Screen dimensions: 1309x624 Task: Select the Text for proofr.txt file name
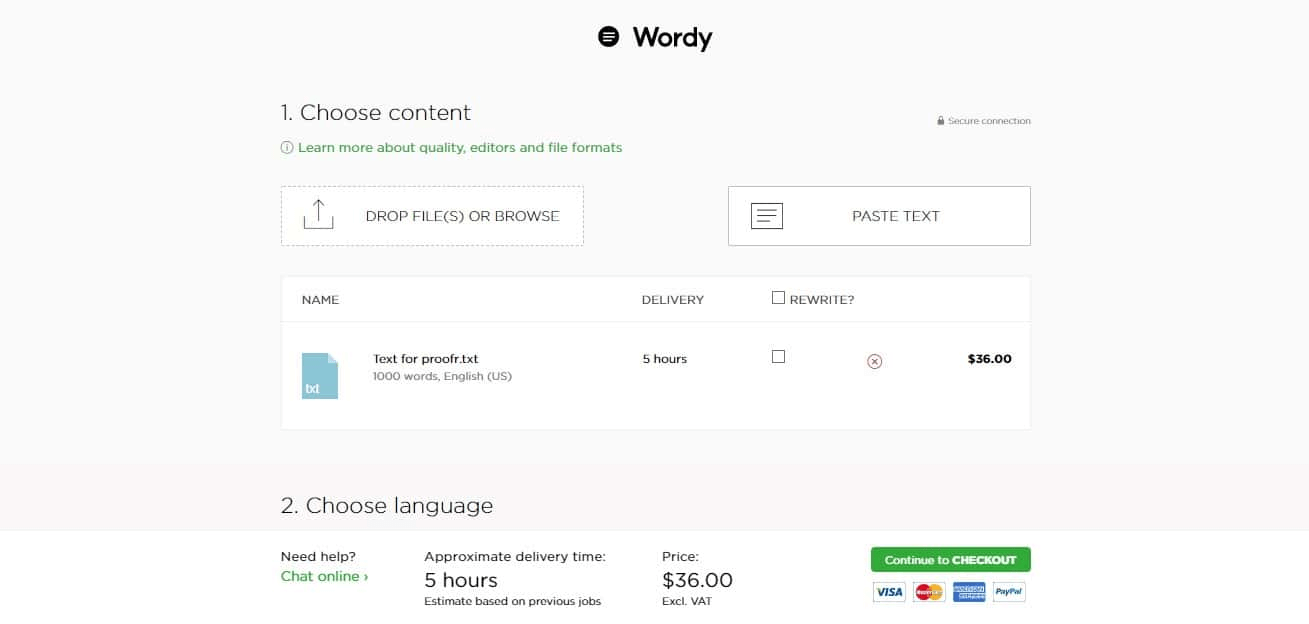[425, 358]
